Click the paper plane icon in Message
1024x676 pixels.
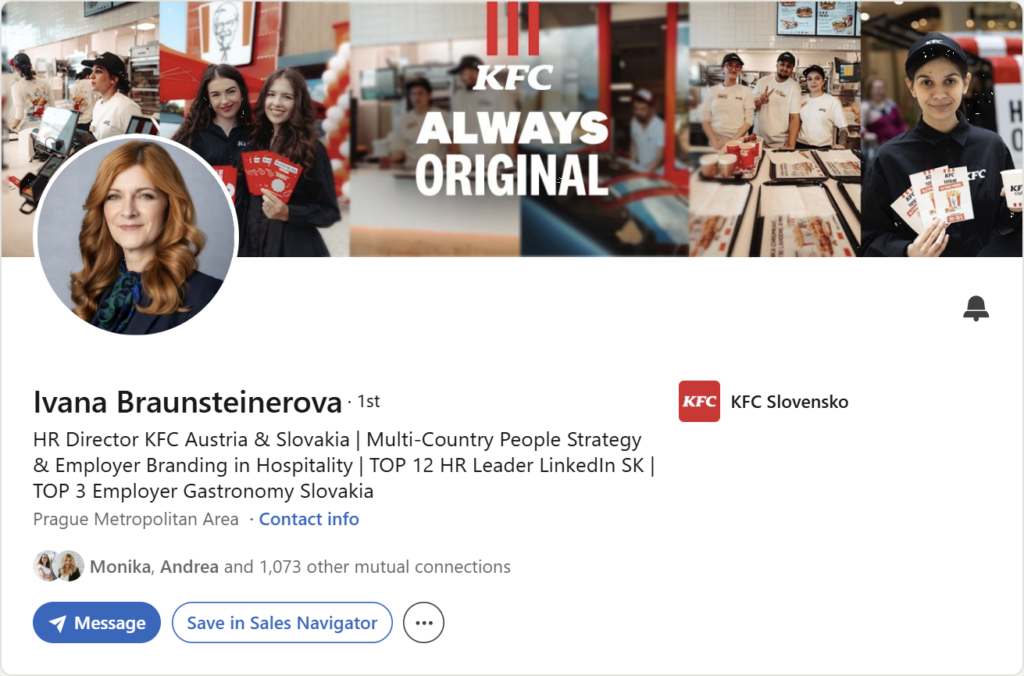pos(57,623)
